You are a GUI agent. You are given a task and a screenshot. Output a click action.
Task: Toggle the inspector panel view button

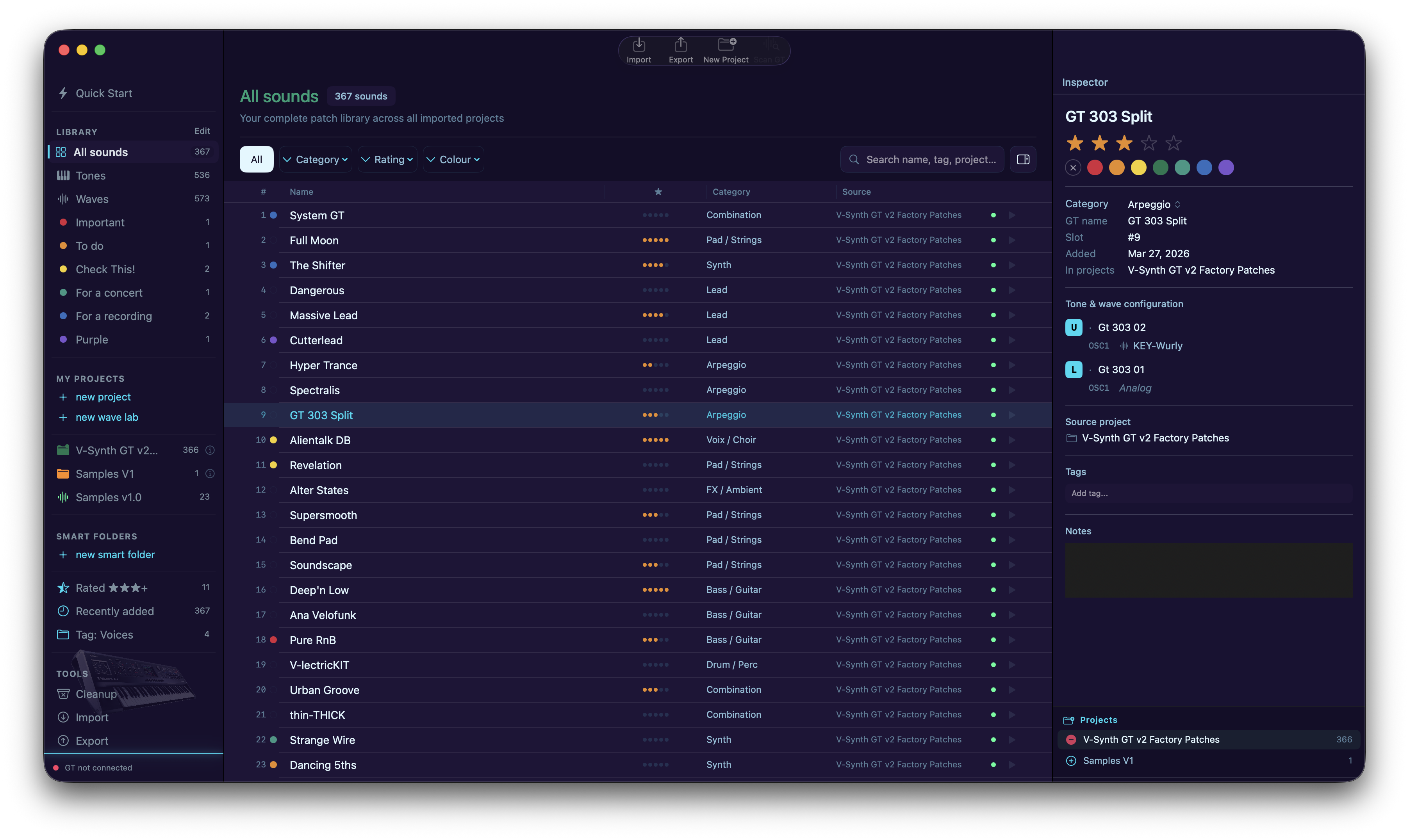pyautogui.click(x=1023, y=160)
